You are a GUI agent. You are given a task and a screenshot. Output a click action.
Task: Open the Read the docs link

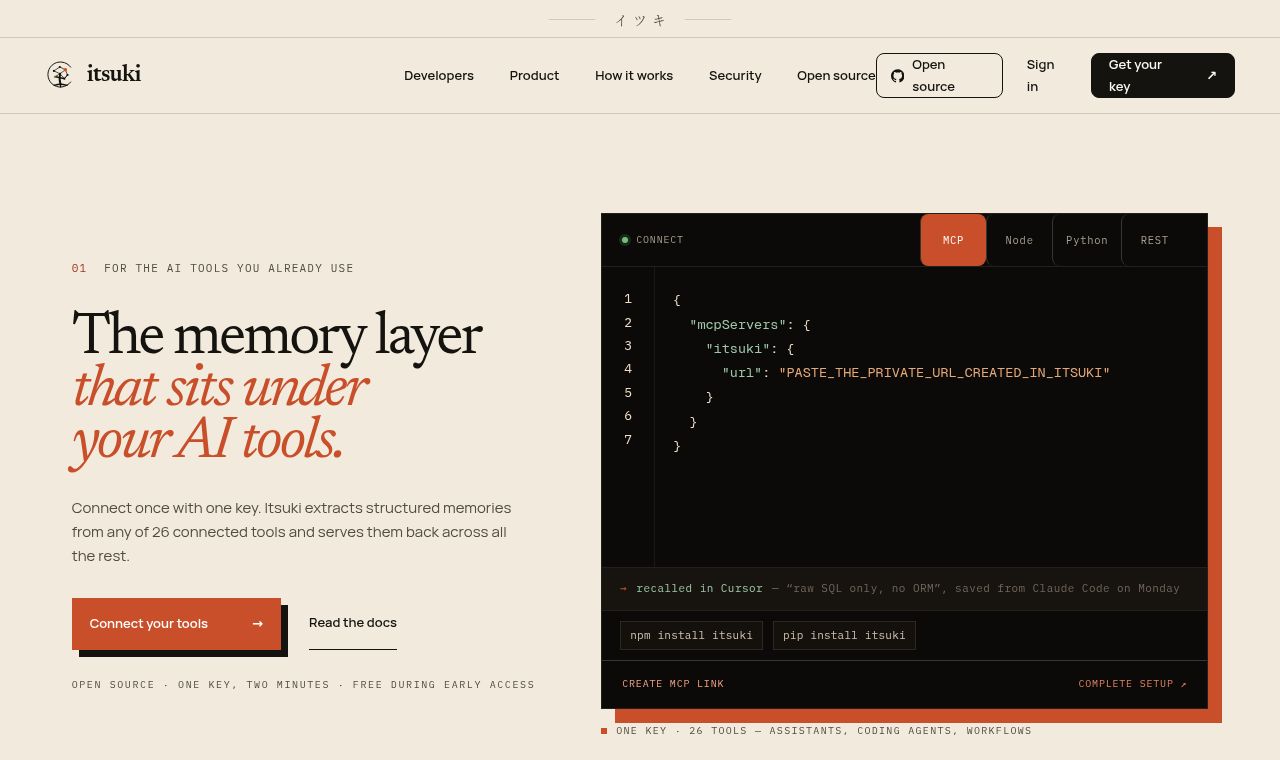353,623
